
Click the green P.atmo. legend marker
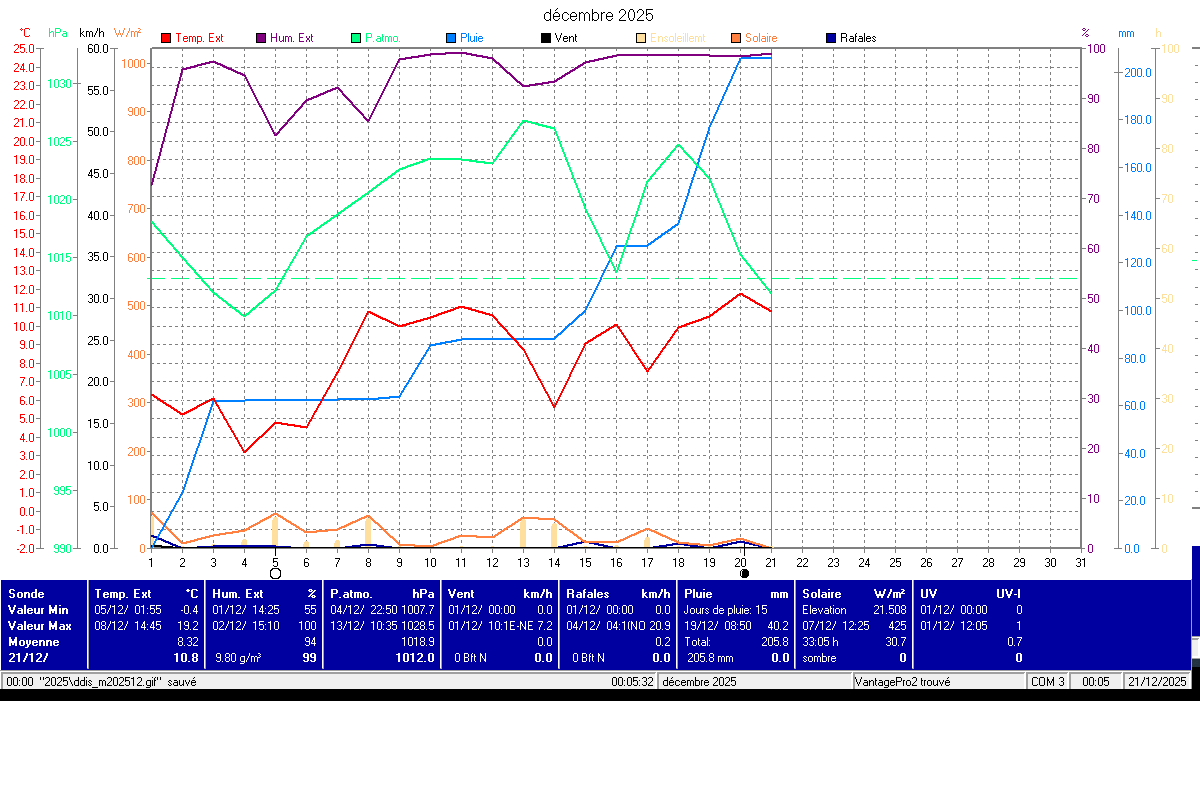356,38
